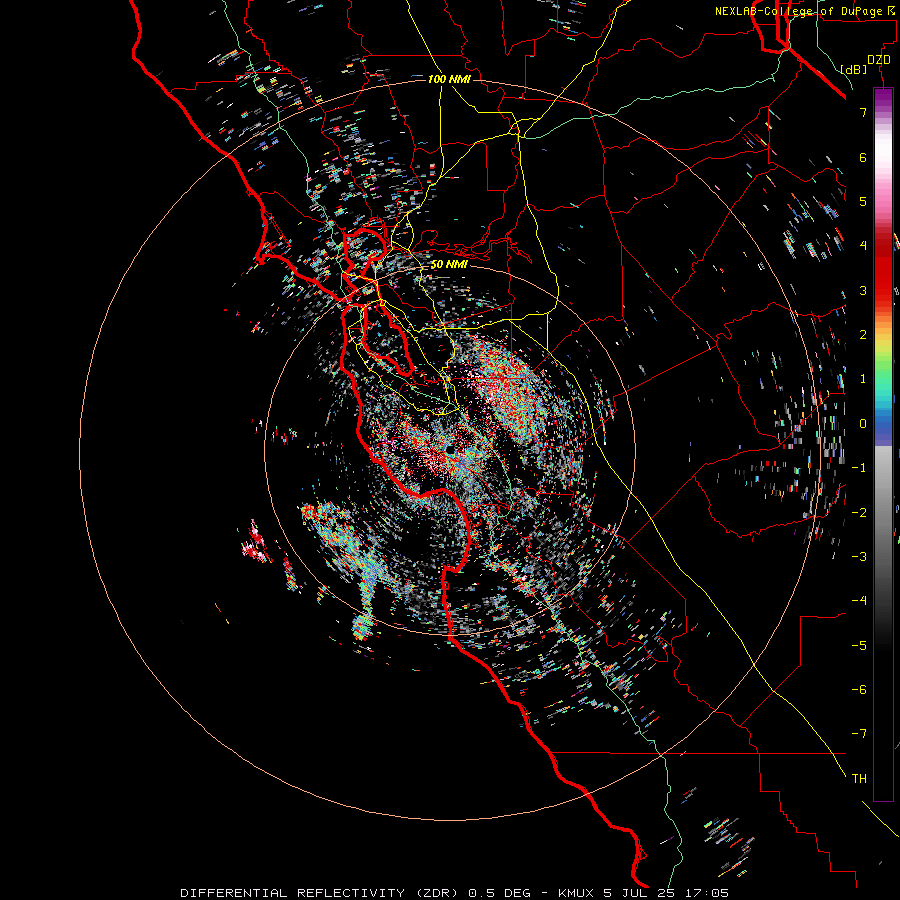Image resolution: width=900 pixels, height=900 pixels.
Task: Select the "4" value on the dB scale
Action: tap(863, 246)
